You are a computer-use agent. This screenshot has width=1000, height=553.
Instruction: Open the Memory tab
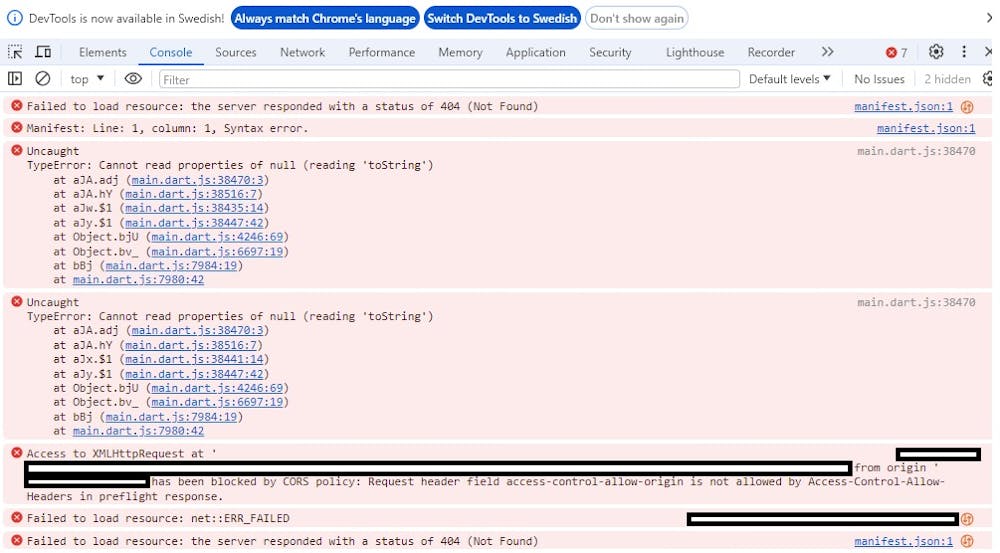pyautogui.click(x=460, y=52)
